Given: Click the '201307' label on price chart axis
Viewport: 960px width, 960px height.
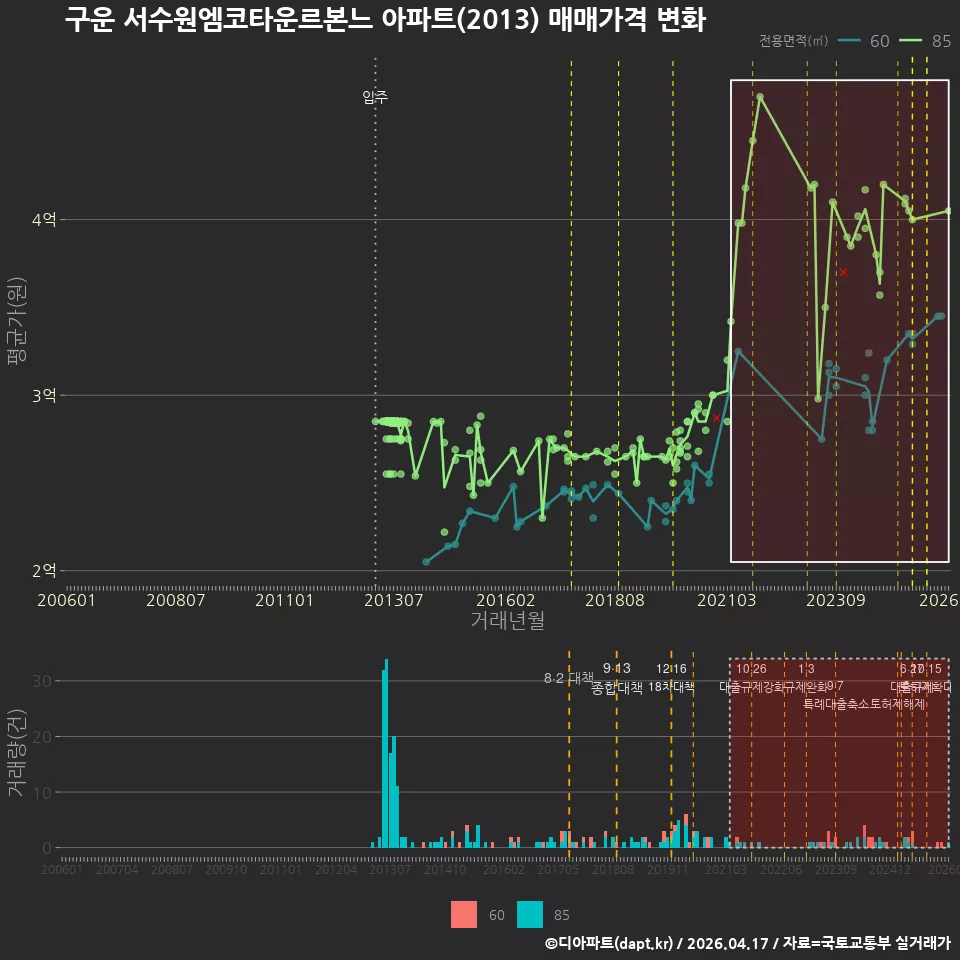Looking at the screenshot, I should tap(393, 600).
